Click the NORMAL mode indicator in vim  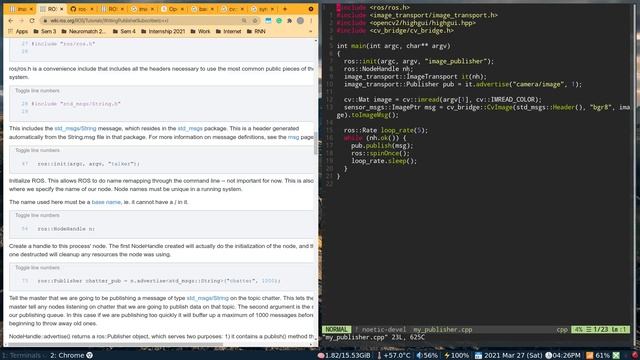pyautogui.click(x=337, y=329)
